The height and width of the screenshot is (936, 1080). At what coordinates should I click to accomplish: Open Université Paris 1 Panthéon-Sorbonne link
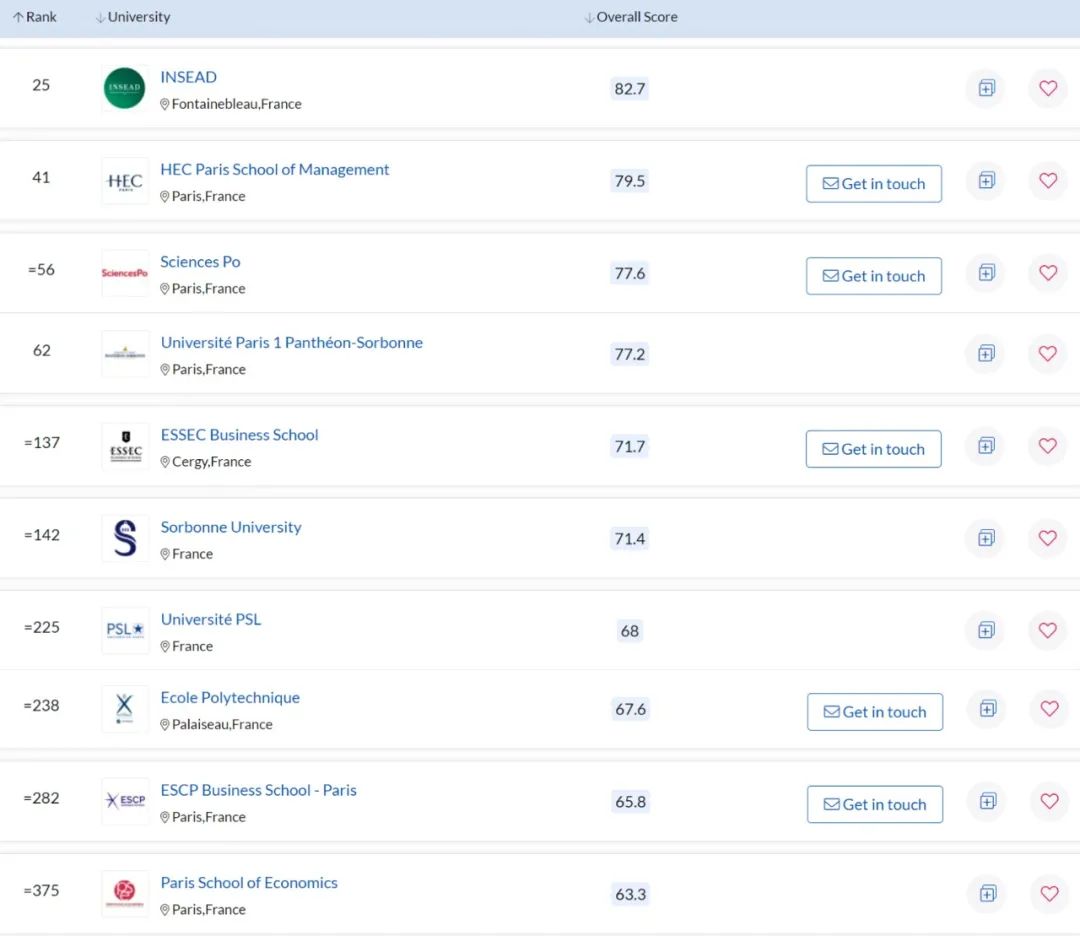pyautogui.click(x=292, y=342)
